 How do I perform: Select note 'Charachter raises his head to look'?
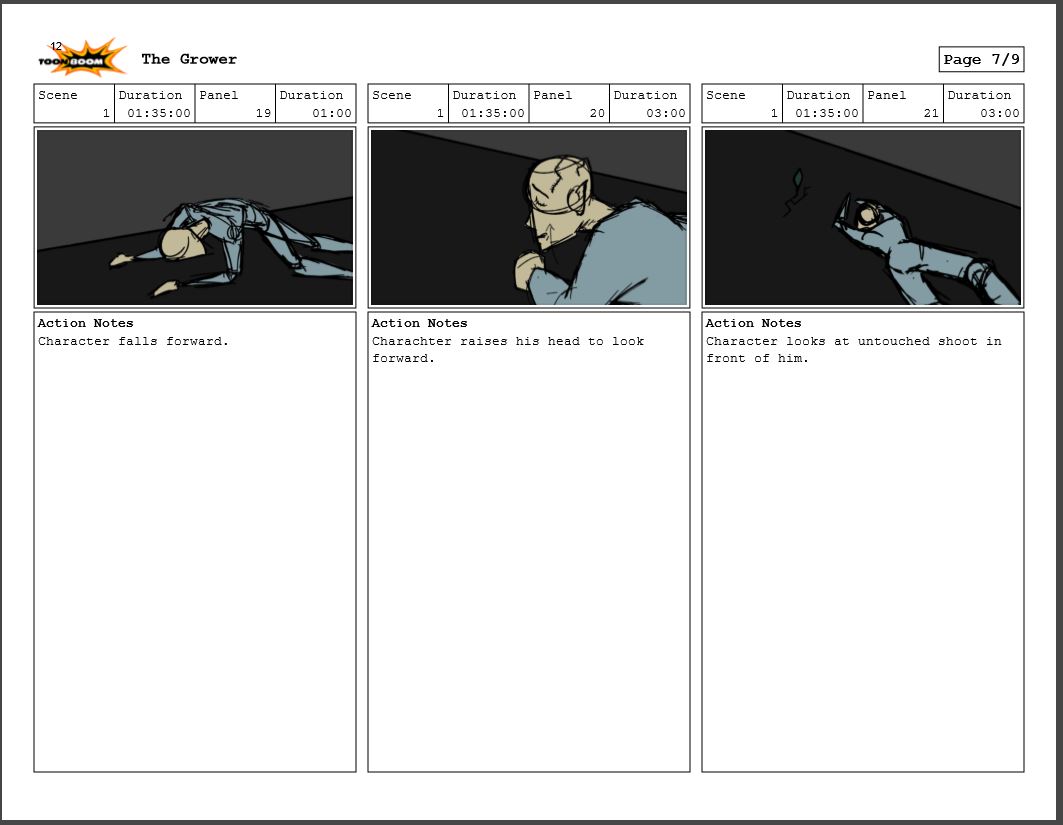click(508, 342)
